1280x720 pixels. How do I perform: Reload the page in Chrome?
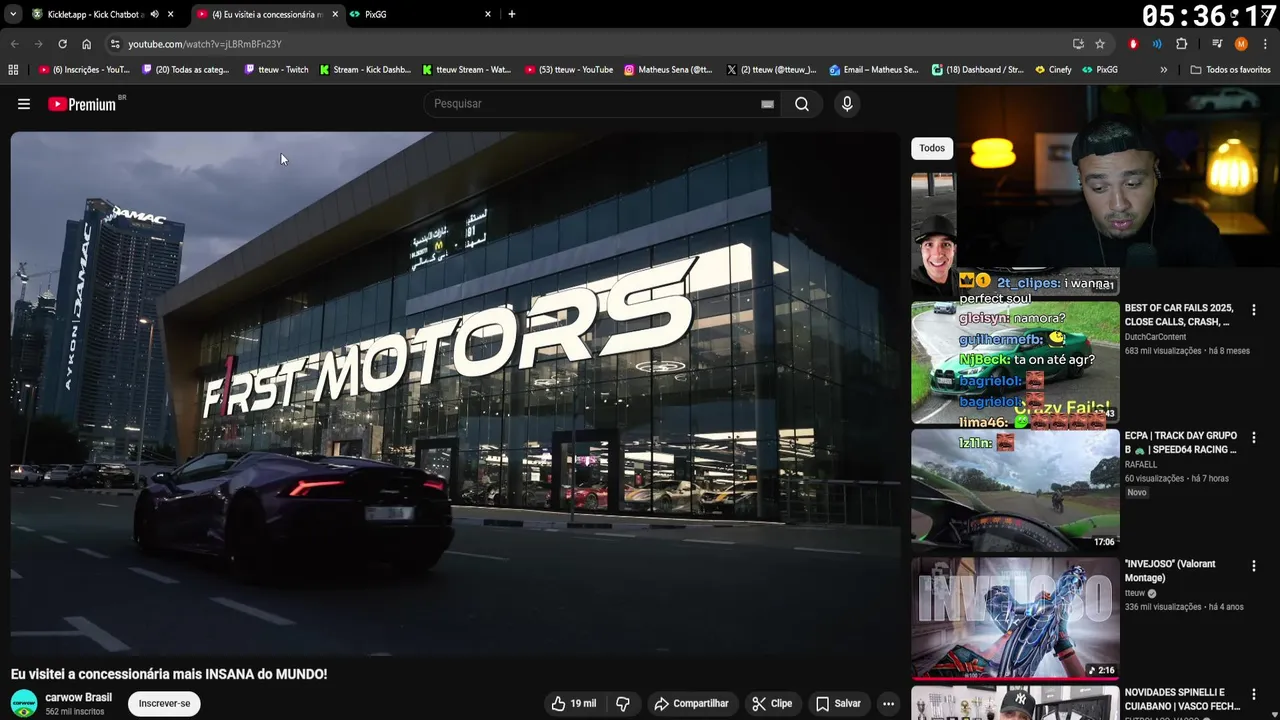click(x=62, y=44)
